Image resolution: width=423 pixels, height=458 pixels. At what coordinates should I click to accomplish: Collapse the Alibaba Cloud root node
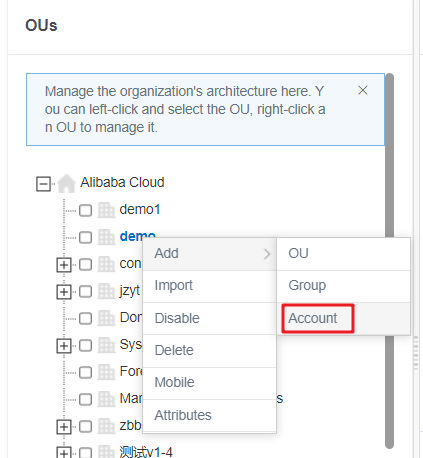(x=43, y=184)
